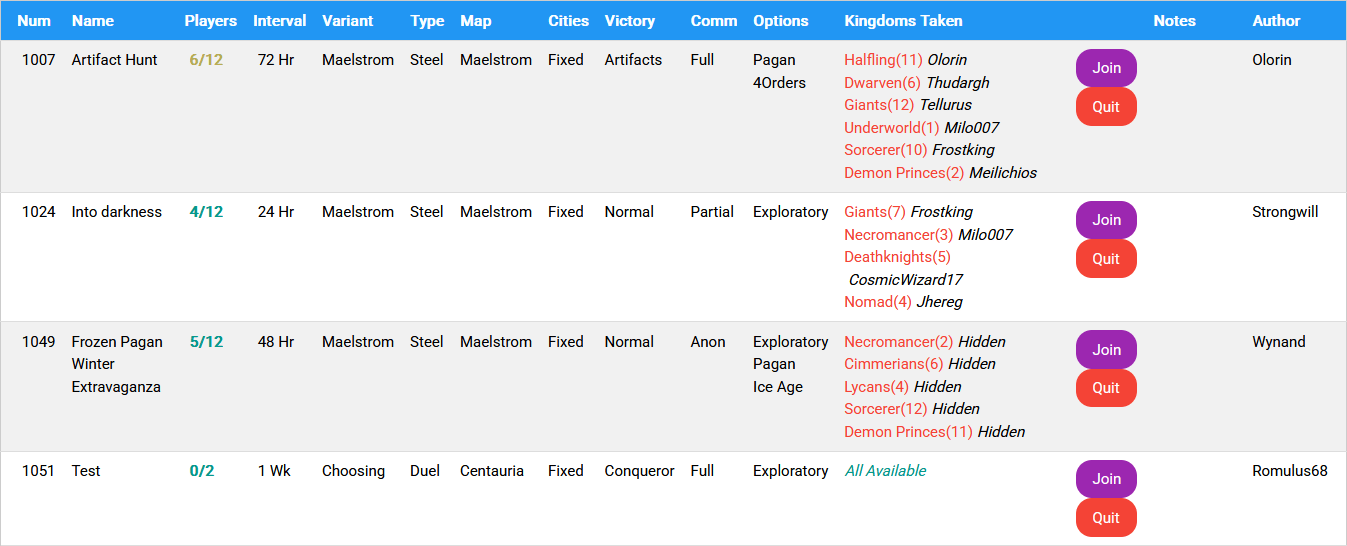Click the Author column header

coord(1276,21)
